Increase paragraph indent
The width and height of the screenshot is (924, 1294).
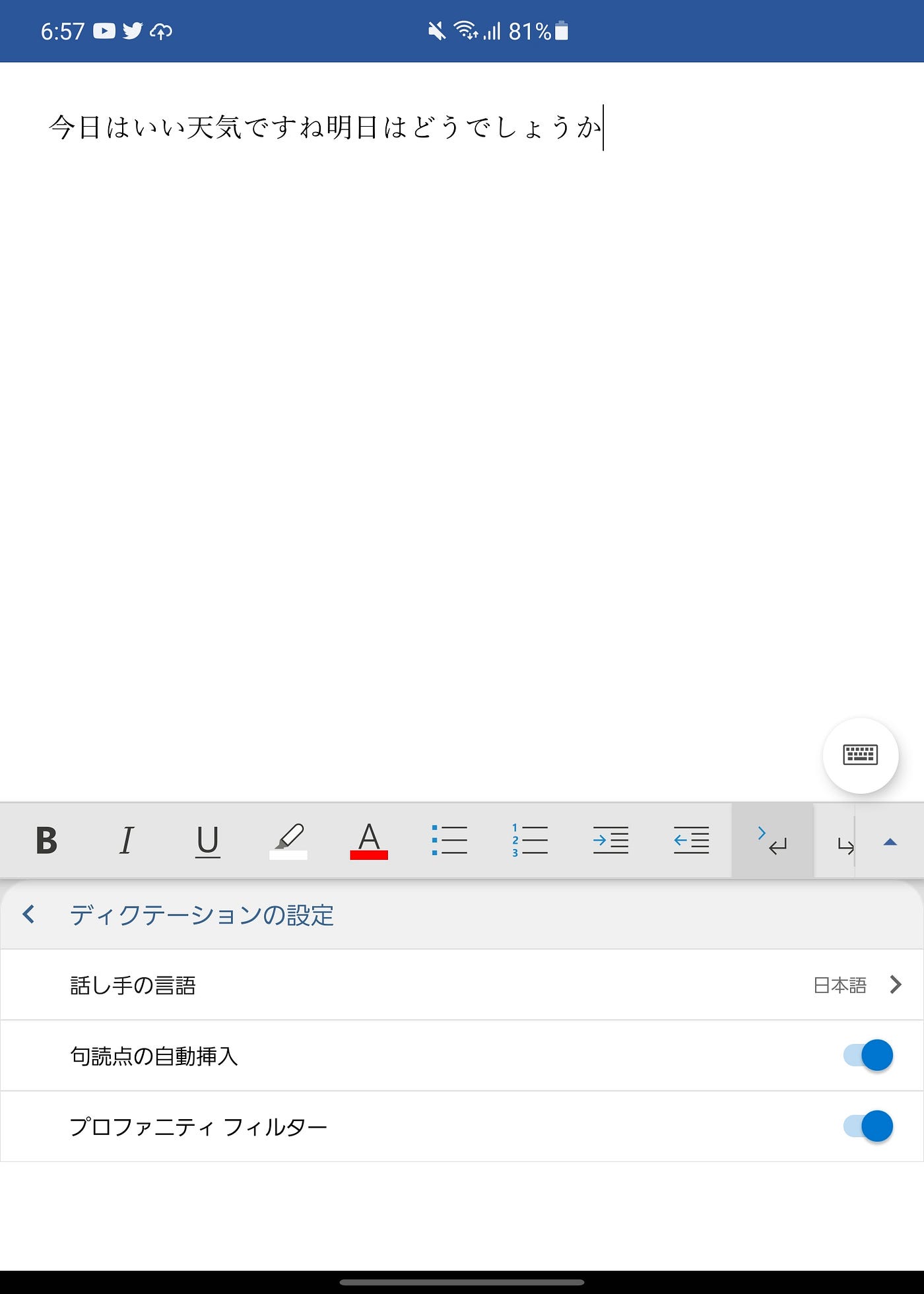point(610,841)
